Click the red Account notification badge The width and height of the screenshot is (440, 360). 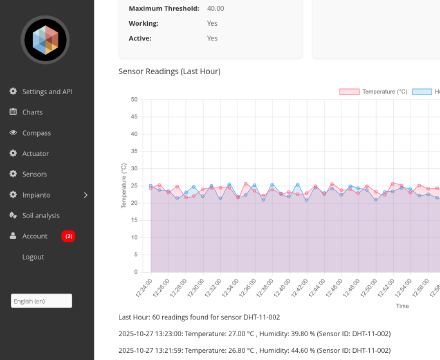[x=68, y=236]
